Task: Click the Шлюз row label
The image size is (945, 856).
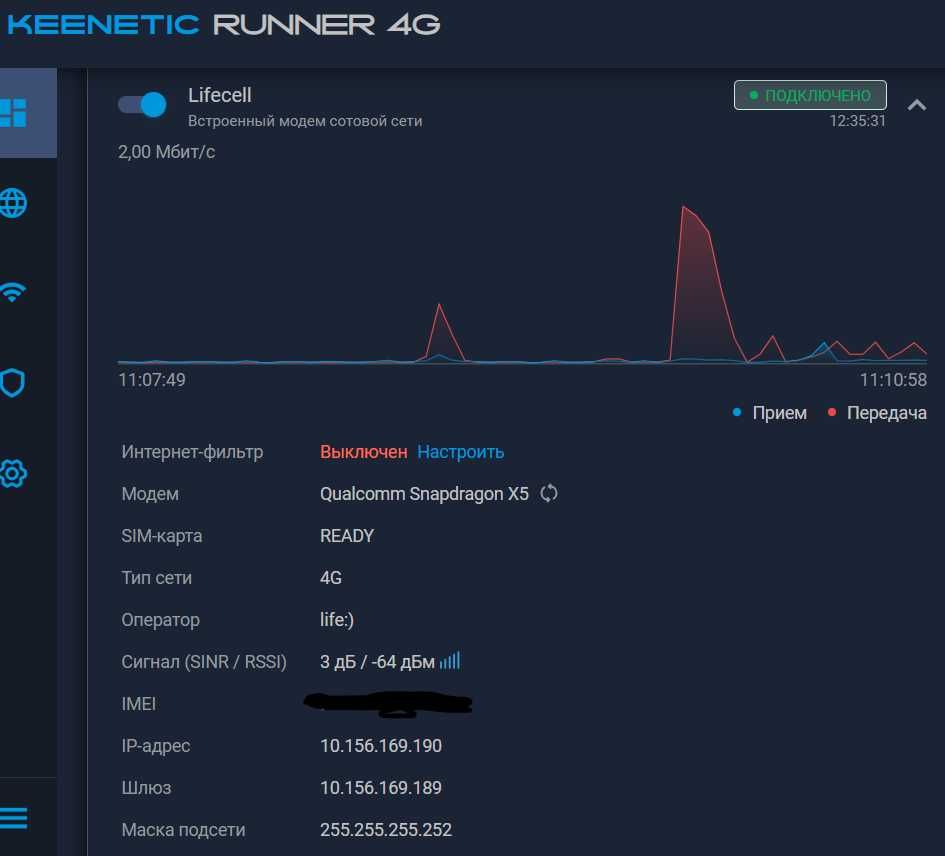Action: [146, 788]
